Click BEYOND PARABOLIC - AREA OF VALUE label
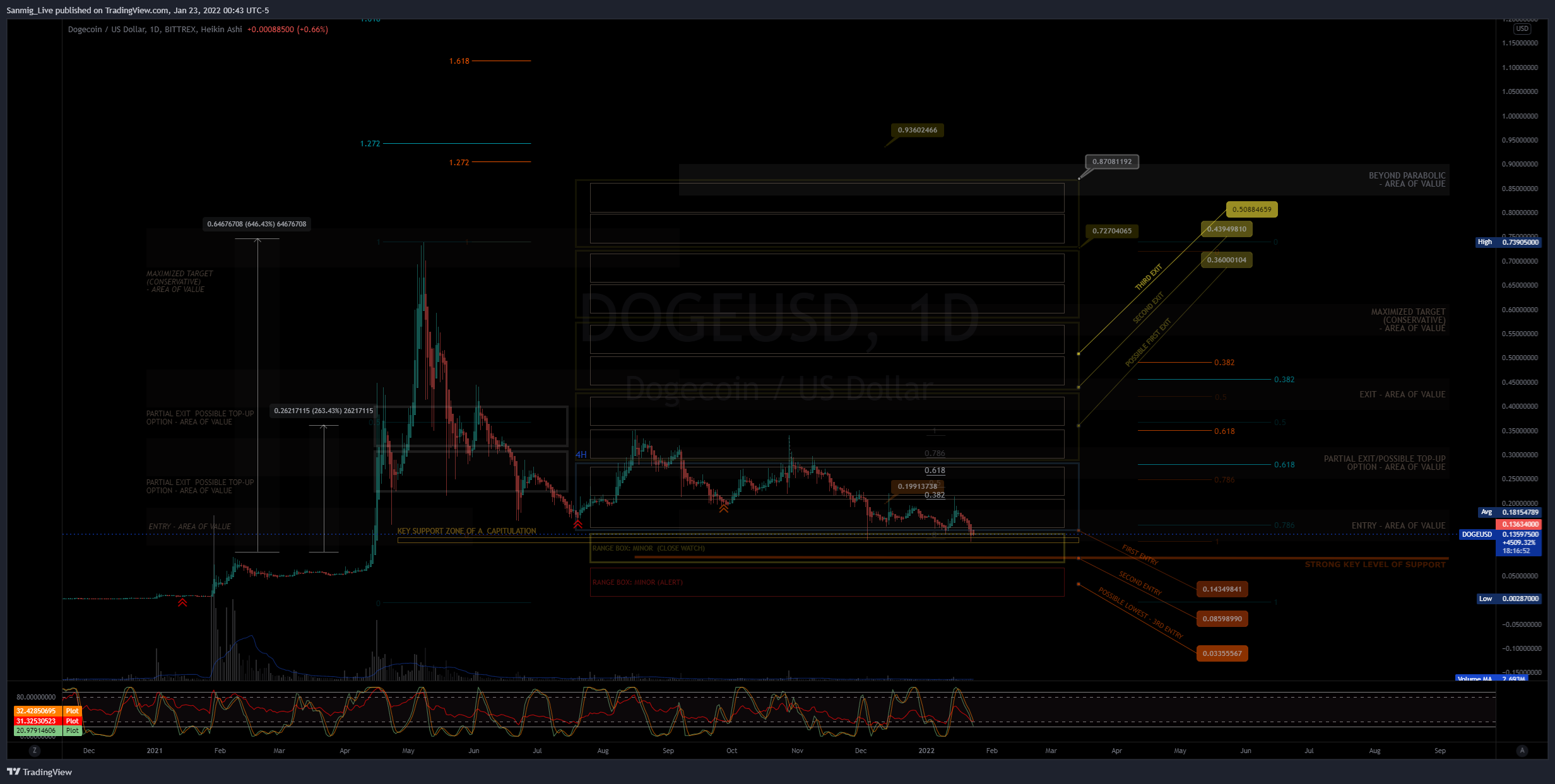 coord(1407,180)
